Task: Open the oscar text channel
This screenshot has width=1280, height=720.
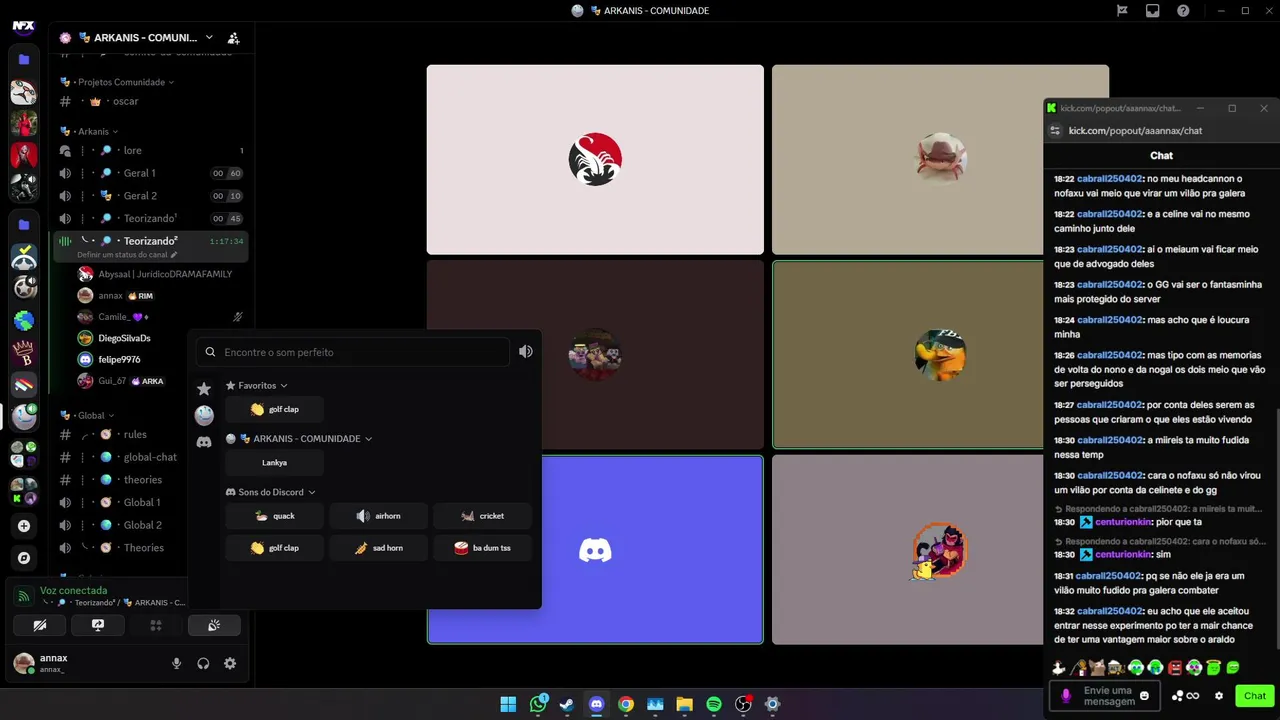Action: [x=151, y=101]
